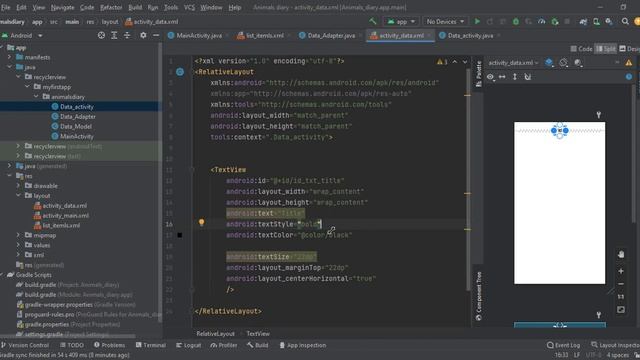
Task: Click the Sync Project with Gradle icon
Action: 583,21
